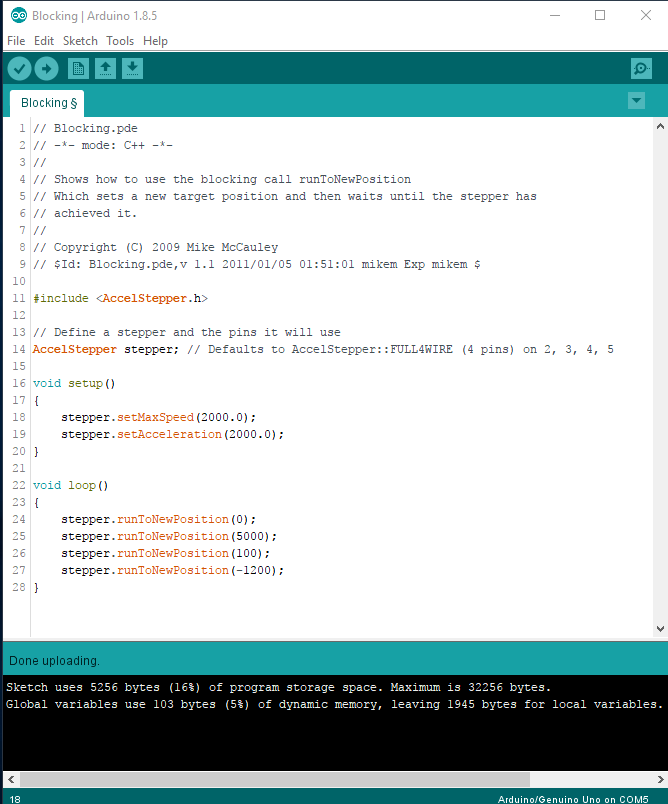The height and width of the screenshot is (804, 668).
Task: Create a new sketch with New icon
Action: (78, 69)
